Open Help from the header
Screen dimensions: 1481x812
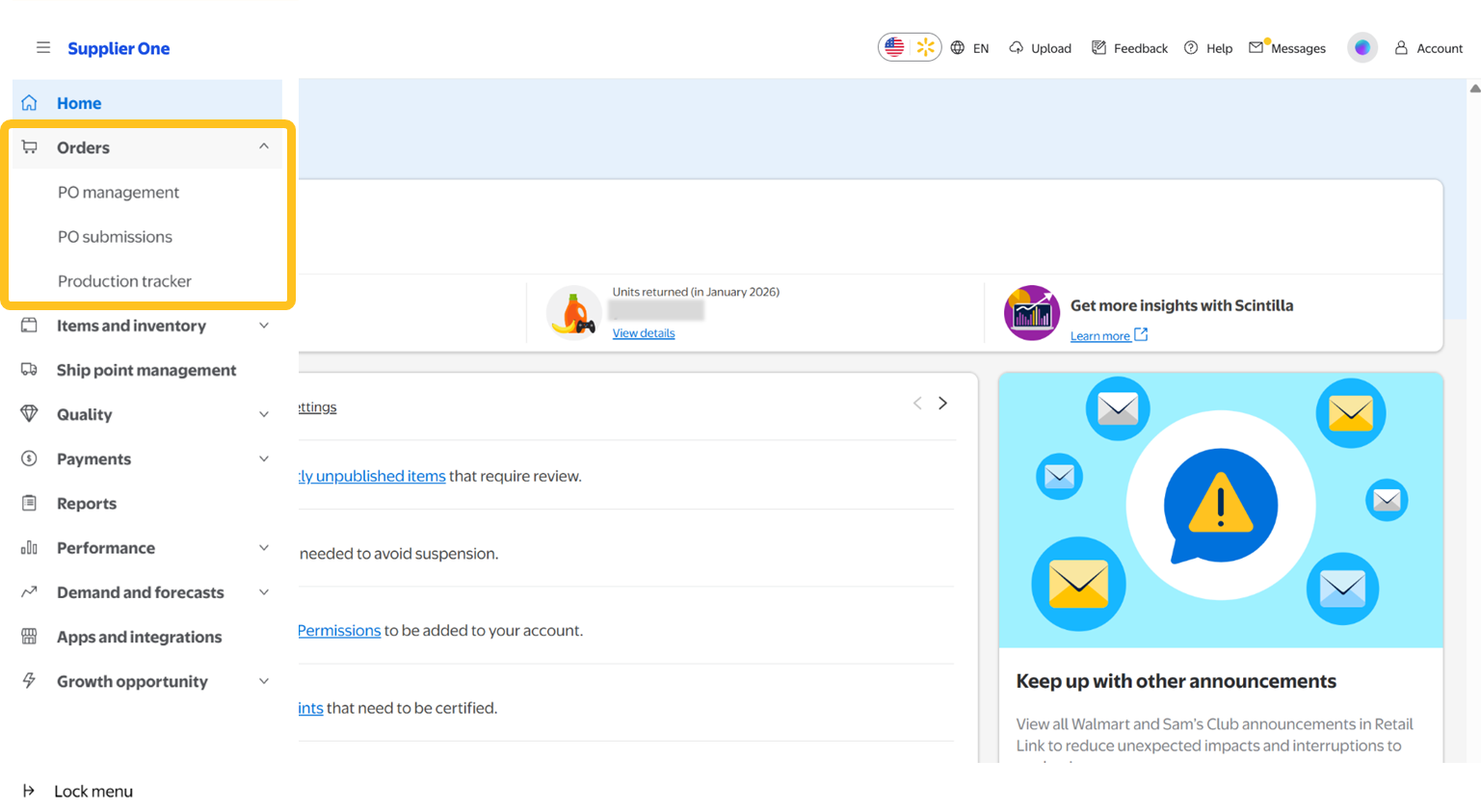1208,47
